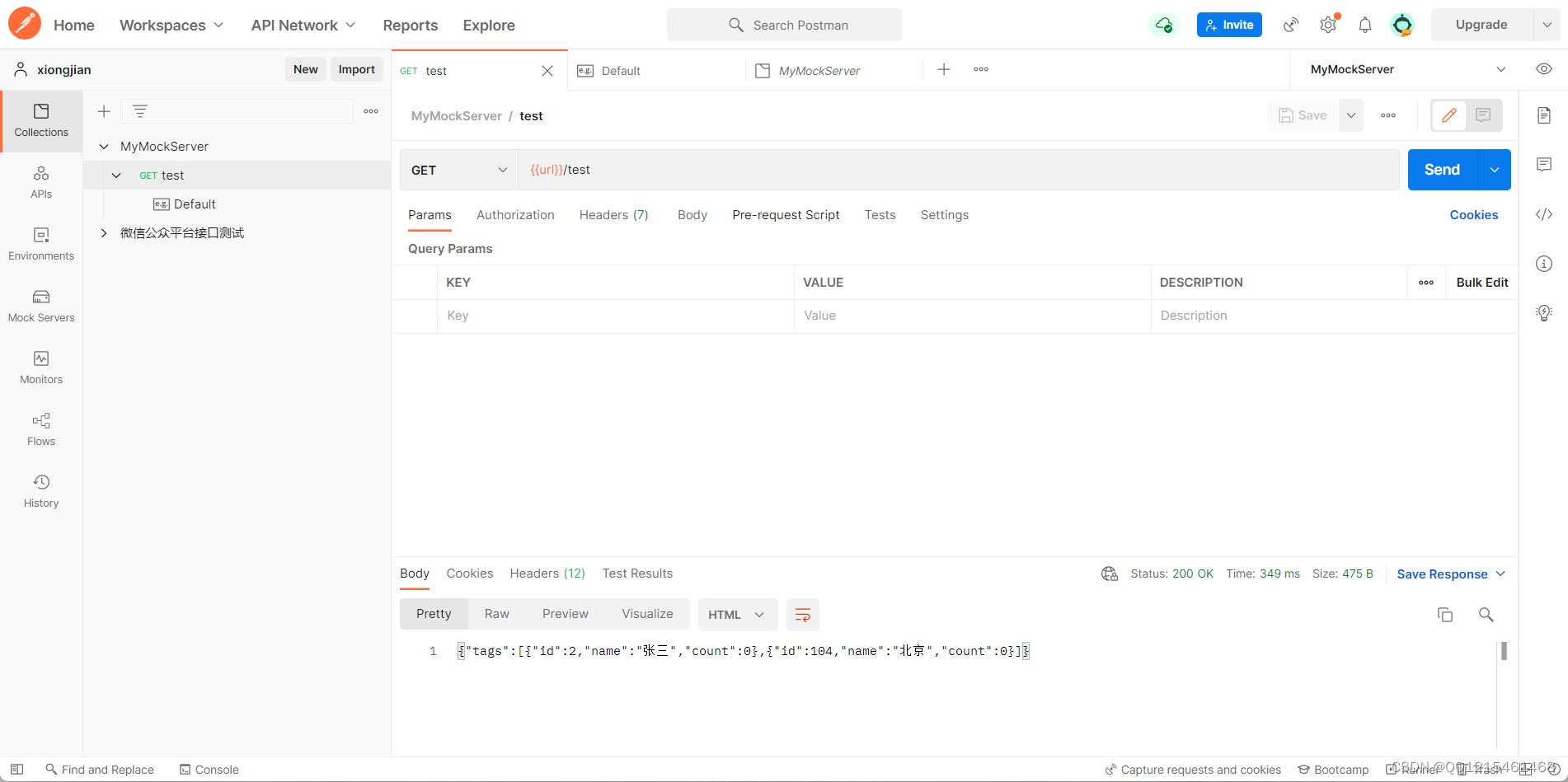
Task: Click the New button
Action: tap(306, 69)
